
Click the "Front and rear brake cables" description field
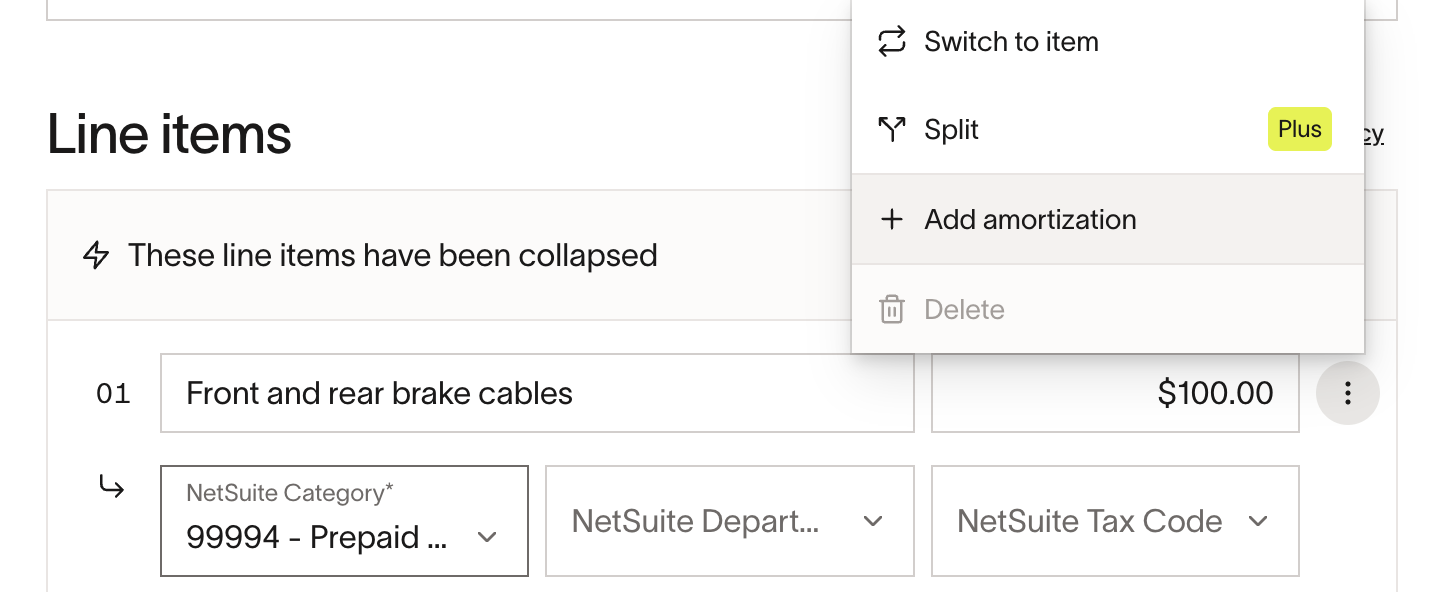[537, 393]
